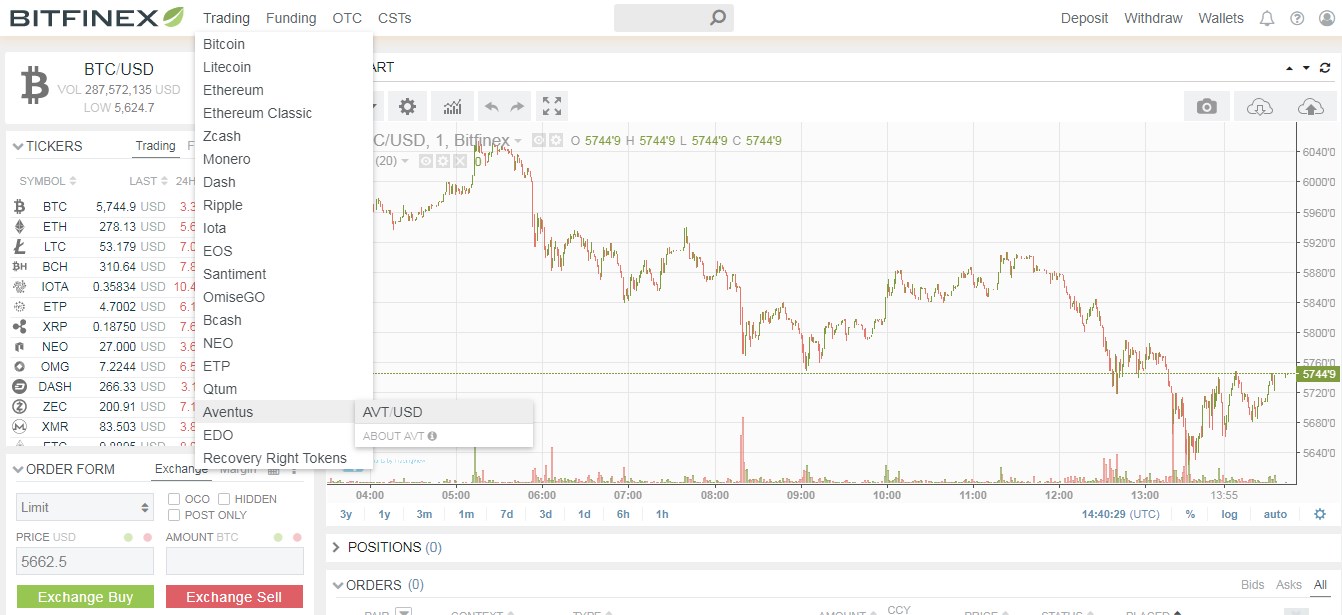Enter fullscreen mode with the expand icon
1342x615 pixels.
click(551, 105)
